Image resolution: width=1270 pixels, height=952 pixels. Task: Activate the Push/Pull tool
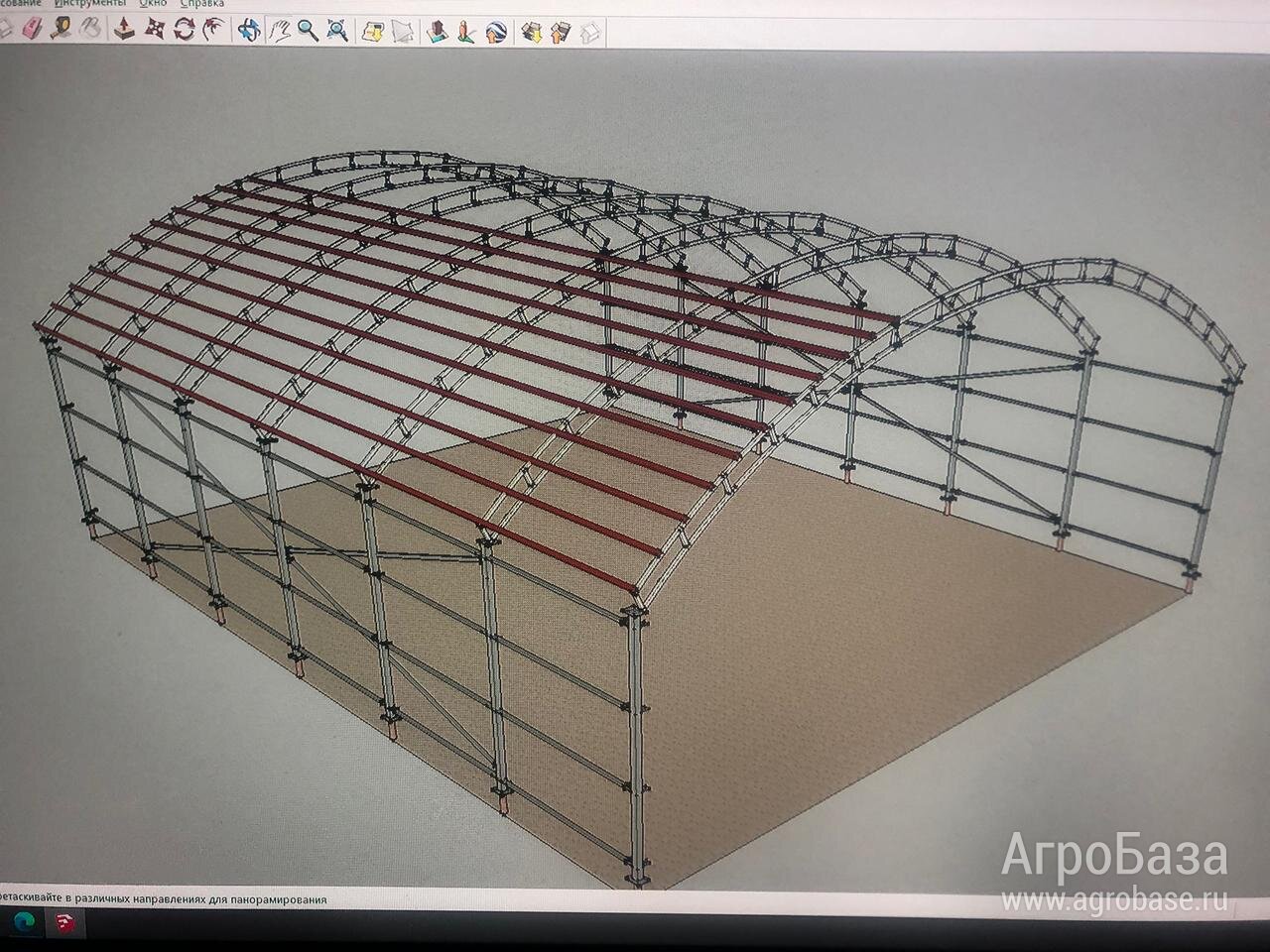coord(123,29)
